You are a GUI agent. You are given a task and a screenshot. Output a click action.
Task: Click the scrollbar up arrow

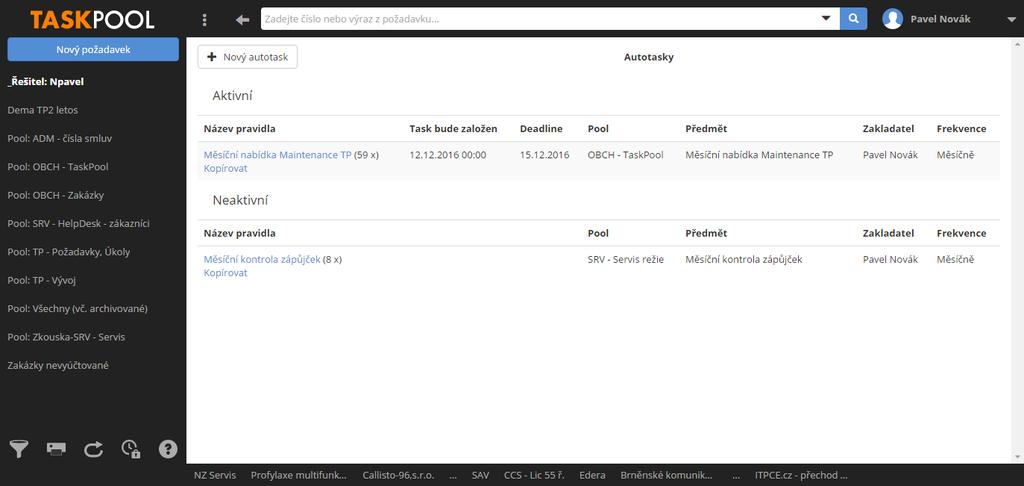(1016, 44)
